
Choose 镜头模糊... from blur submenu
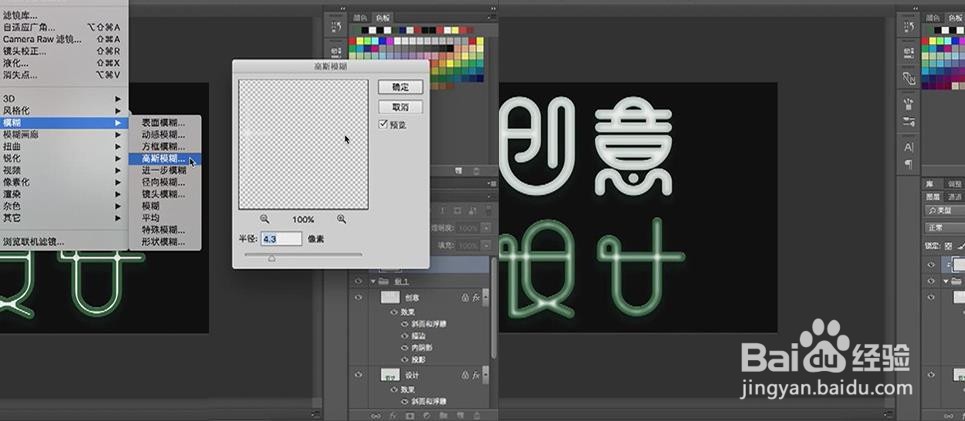tap(165, 194)
